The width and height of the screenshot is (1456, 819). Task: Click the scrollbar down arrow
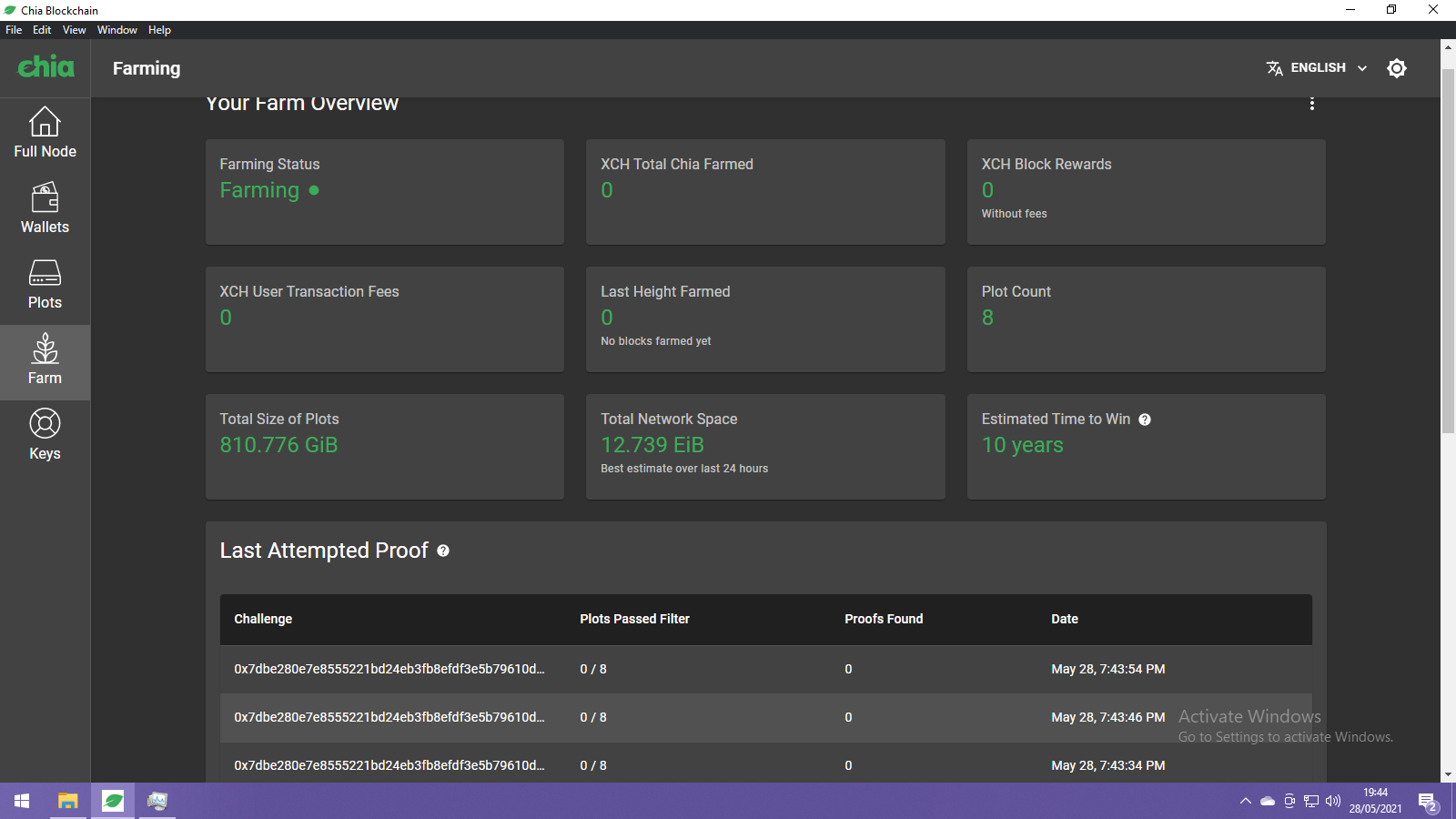coord(1448,774)
